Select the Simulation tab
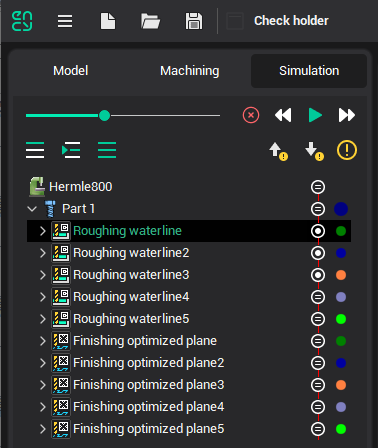The image size is (378, 448). (x=309, y=71)
